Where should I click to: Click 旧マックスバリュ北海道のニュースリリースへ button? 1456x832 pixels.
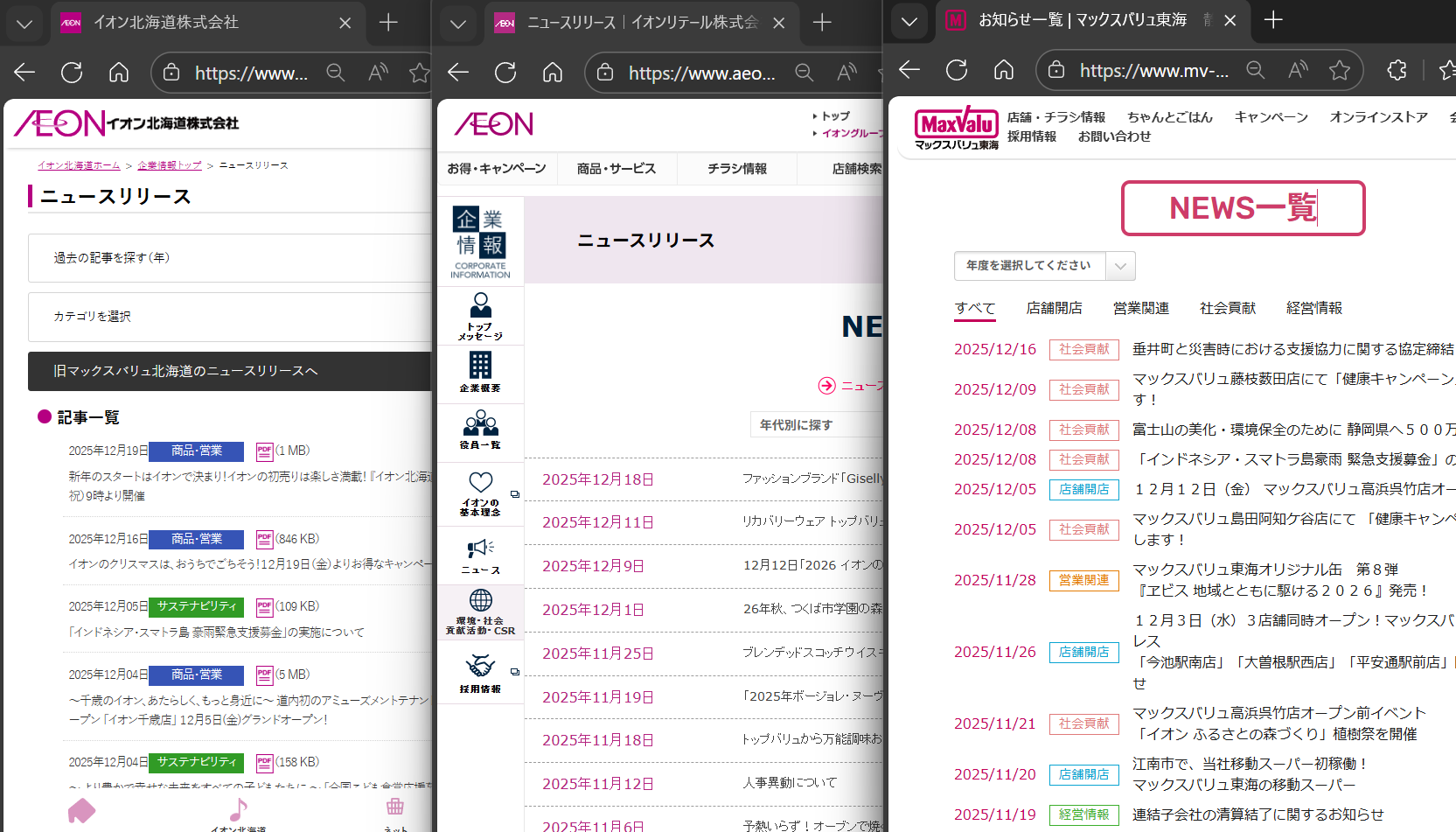(230, 371)
